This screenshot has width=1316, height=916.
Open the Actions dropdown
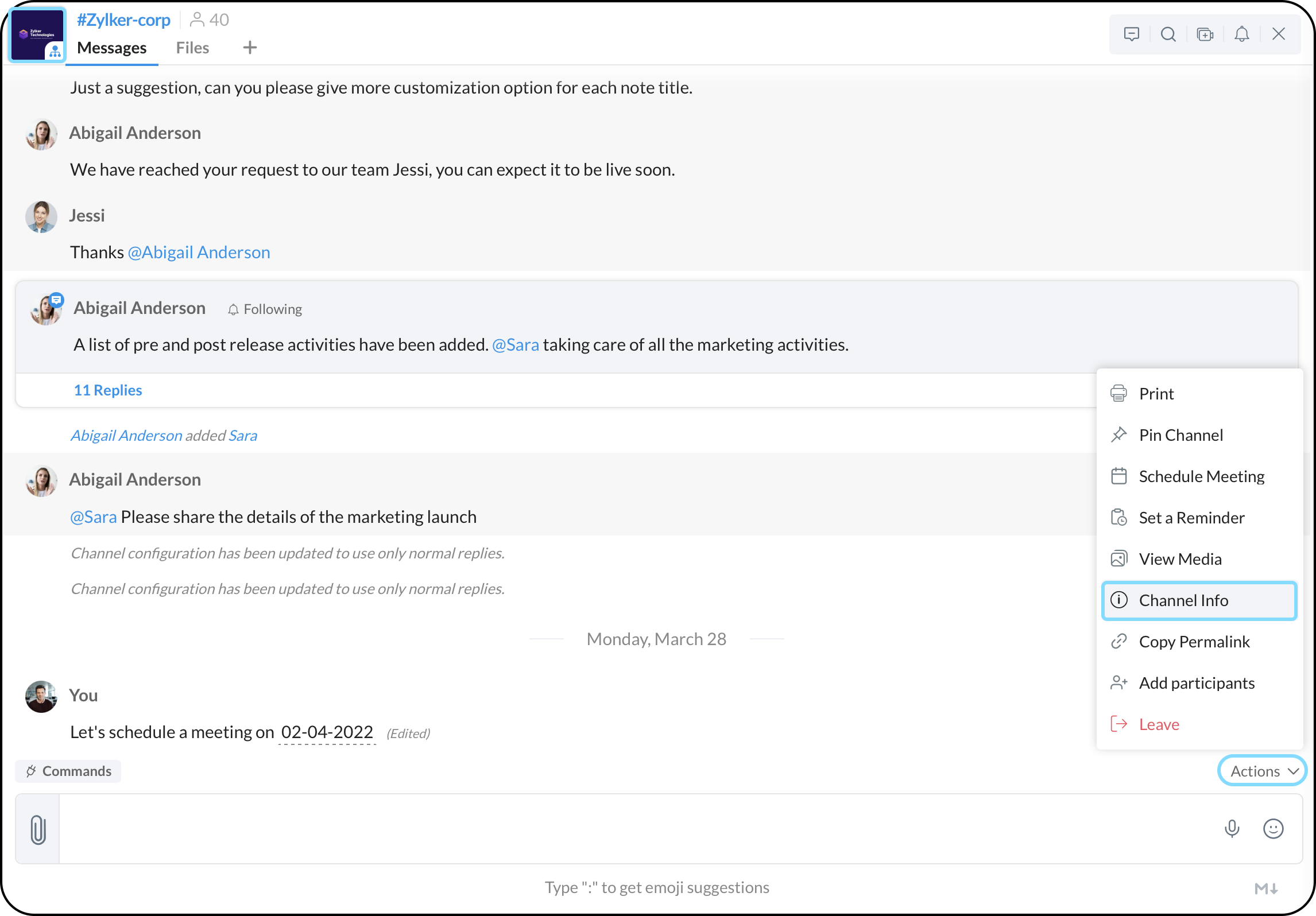(1262, 771)
